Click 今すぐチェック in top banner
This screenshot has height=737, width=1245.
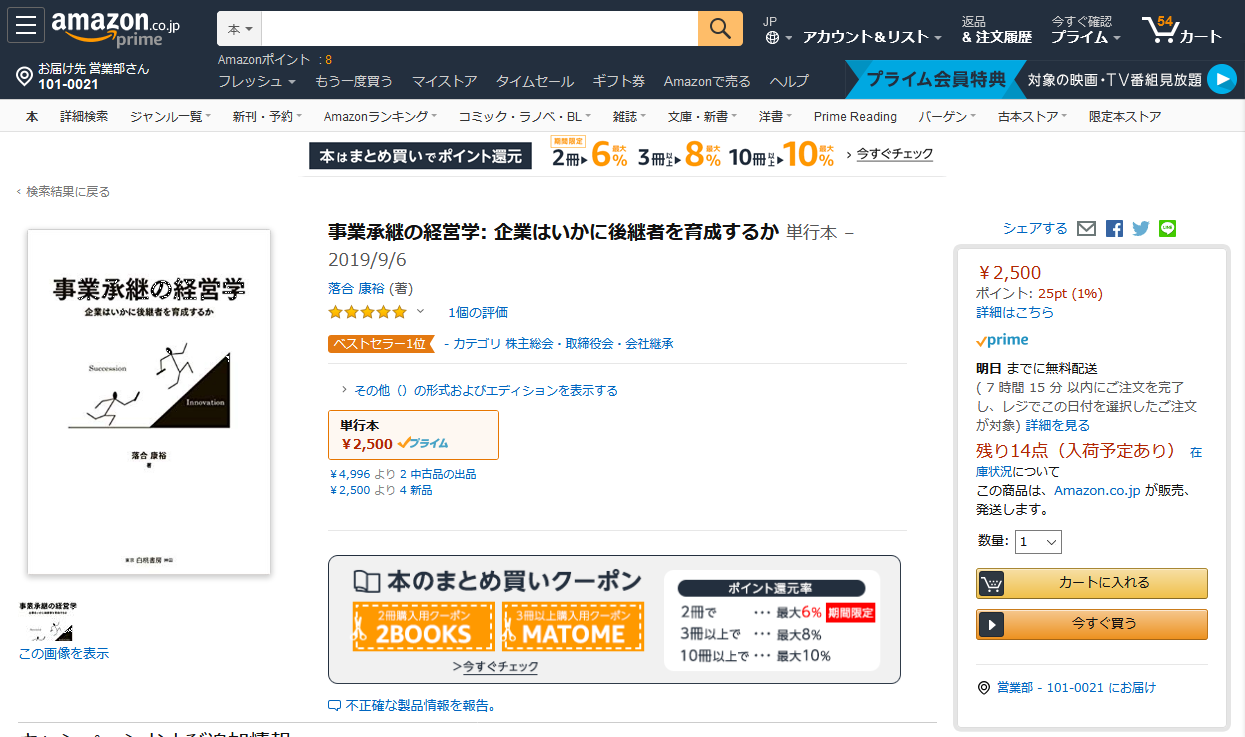[x=895, y=154]
